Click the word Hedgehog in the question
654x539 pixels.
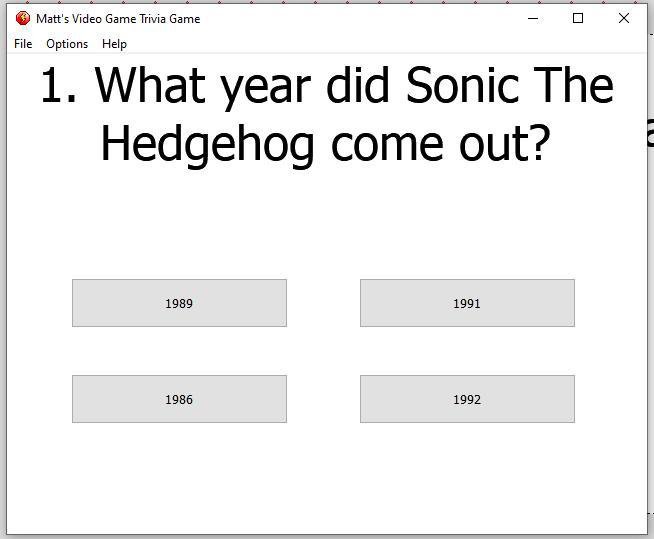click(x=207, y=145)
